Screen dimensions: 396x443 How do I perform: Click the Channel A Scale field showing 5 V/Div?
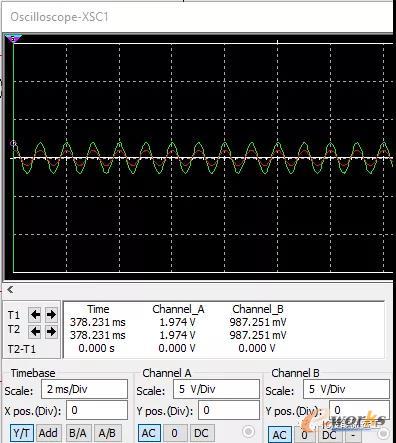(216, 389)
